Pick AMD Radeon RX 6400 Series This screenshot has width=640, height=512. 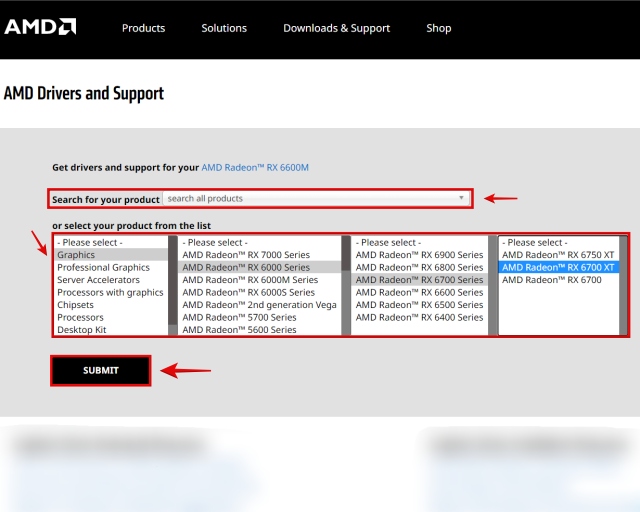click(x=420, y=317)
